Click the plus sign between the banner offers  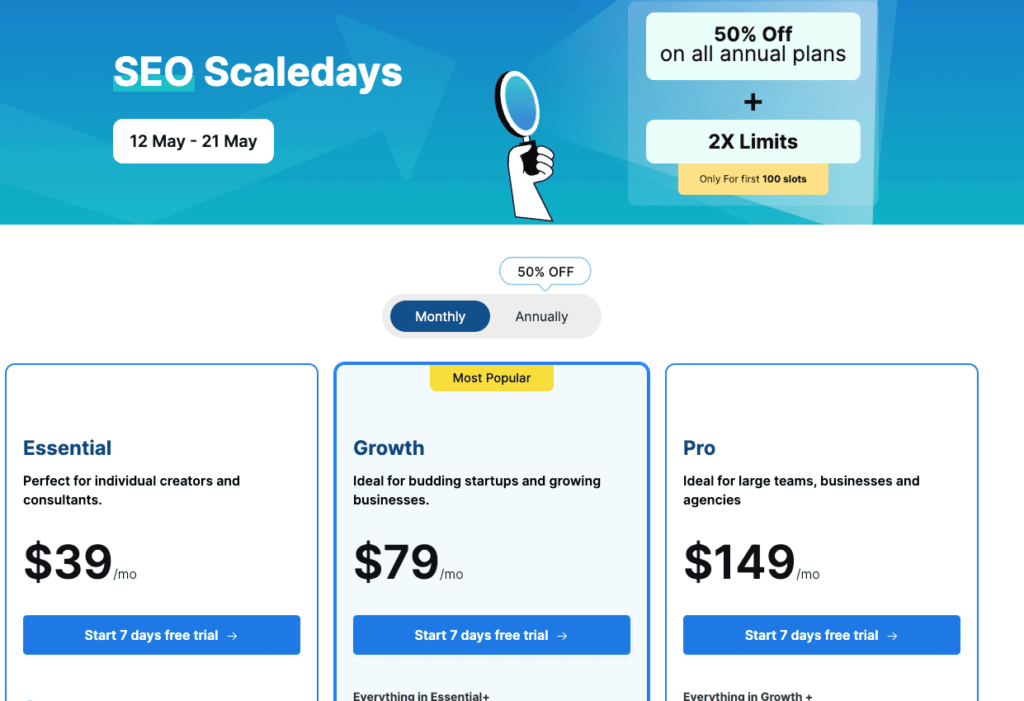tap(753, 102)
